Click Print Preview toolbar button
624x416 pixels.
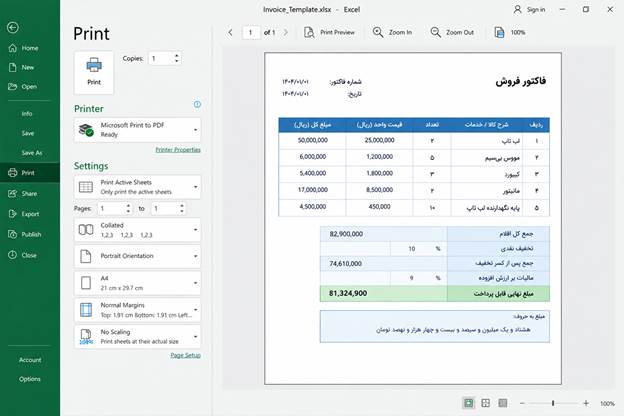(329, 33)
